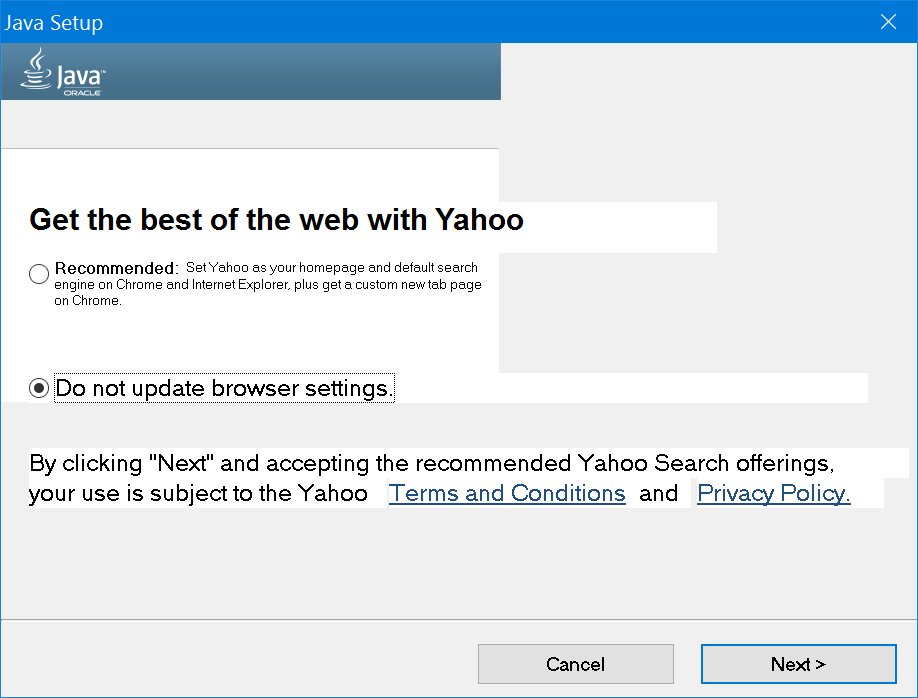Click the Java Setup title bar text
The width and height of the screenshot is (918, 698).
point(54,22)
